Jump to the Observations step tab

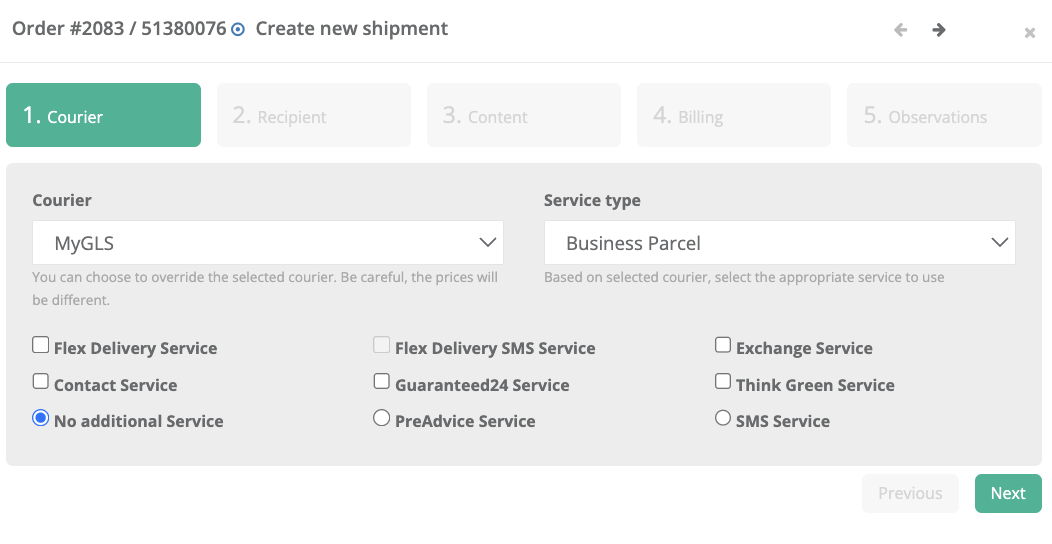click(x=944, y=116)
